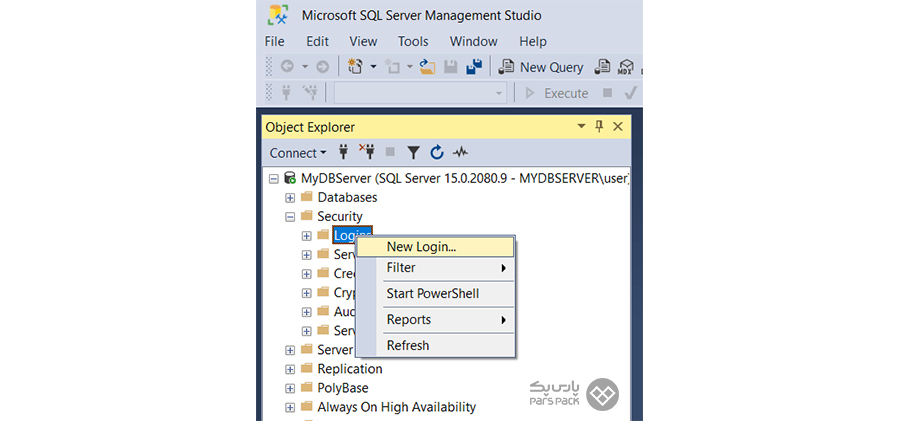Expand the Replication node
This screenshot has width=900, height=421.
(290, 369)
